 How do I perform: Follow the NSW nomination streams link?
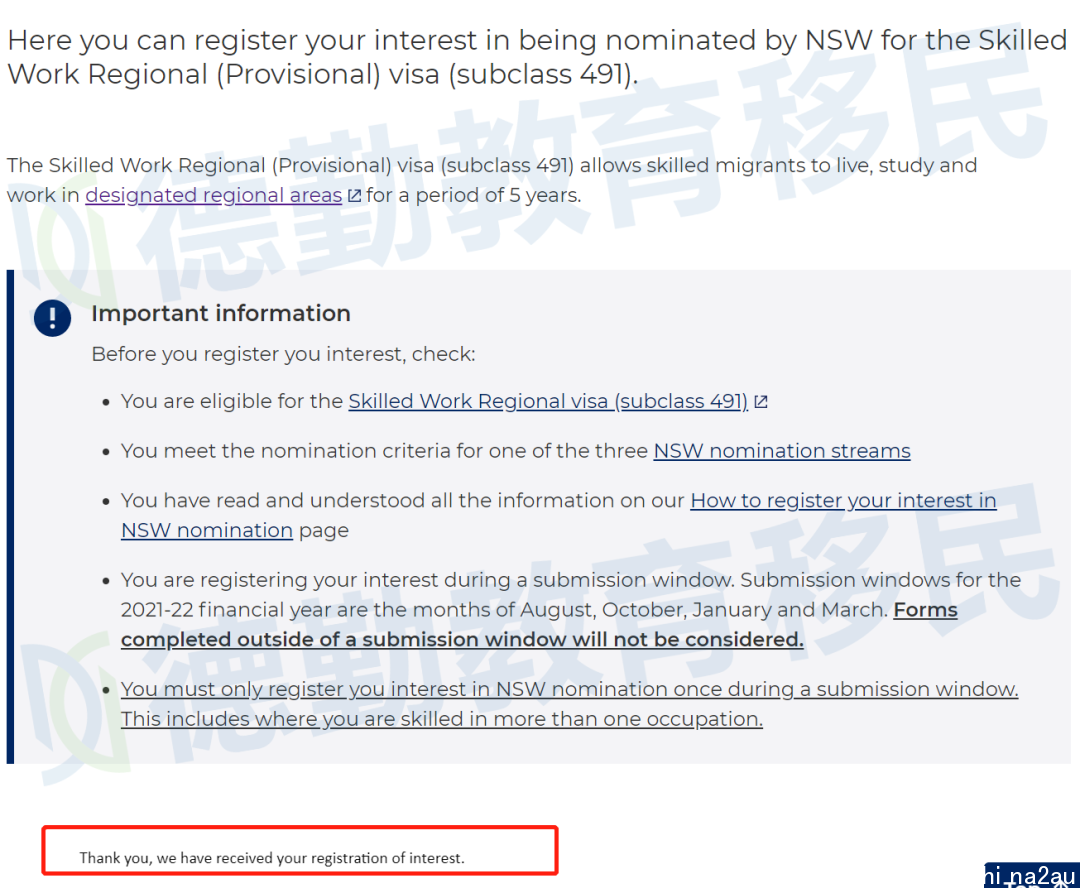(782, 451)
